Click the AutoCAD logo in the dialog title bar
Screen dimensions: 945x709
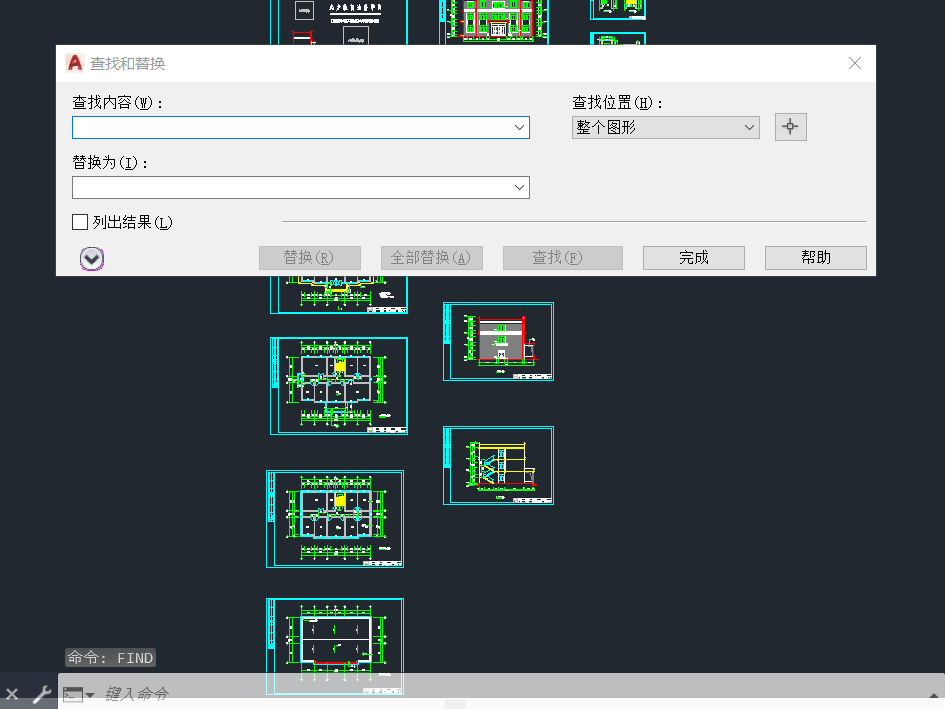pos(73,63)
